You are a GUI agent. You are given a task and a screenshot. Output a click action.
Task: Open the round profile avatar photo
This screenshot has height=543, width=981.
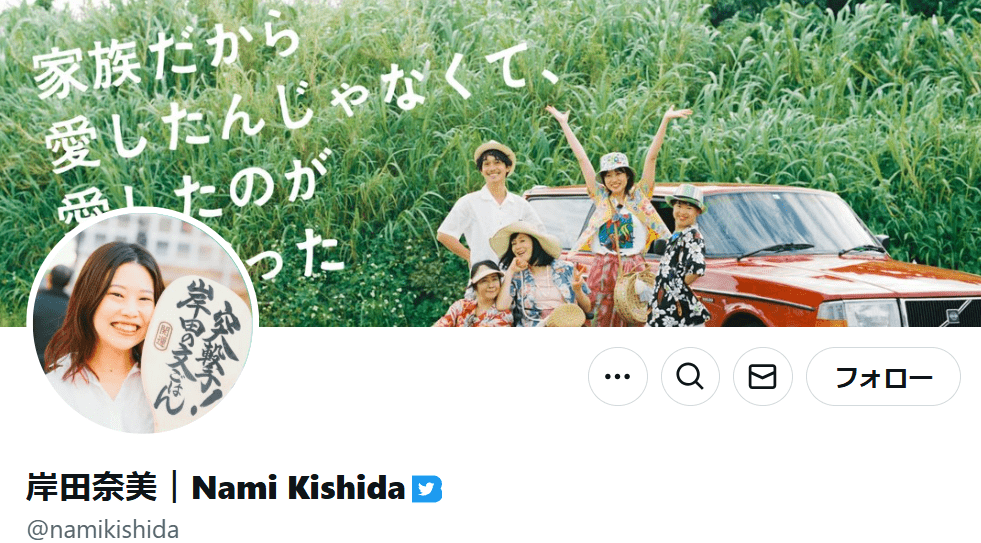tap(143, 322)
